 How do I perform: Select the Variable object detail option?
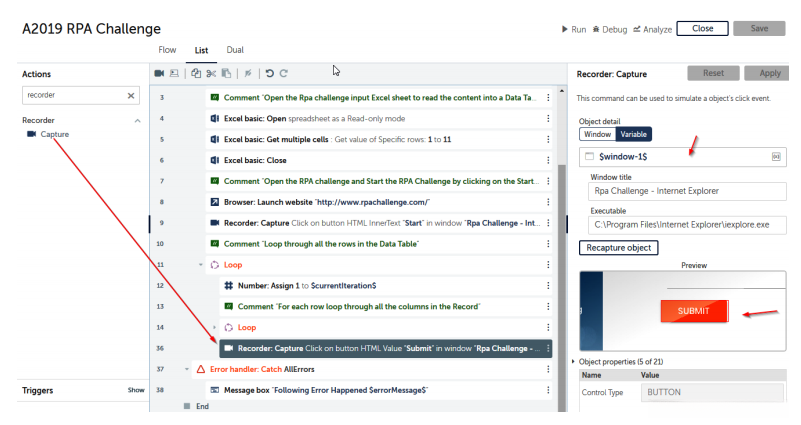click(x=633, y=134)
